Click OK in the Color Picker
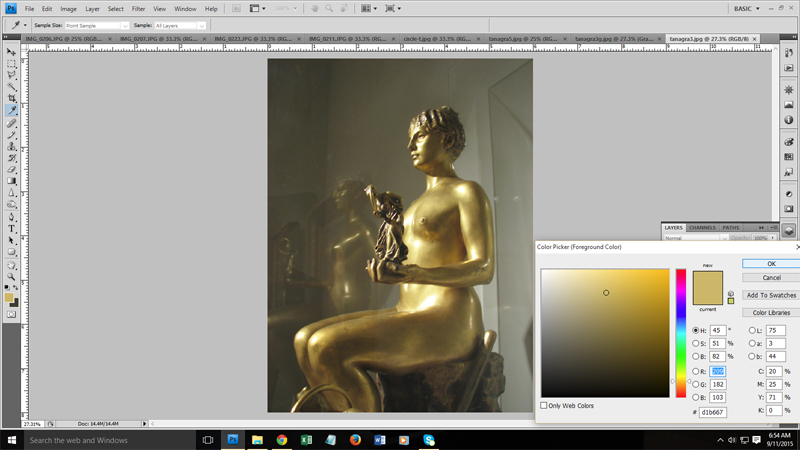800x450 pixels. point(771,264)
